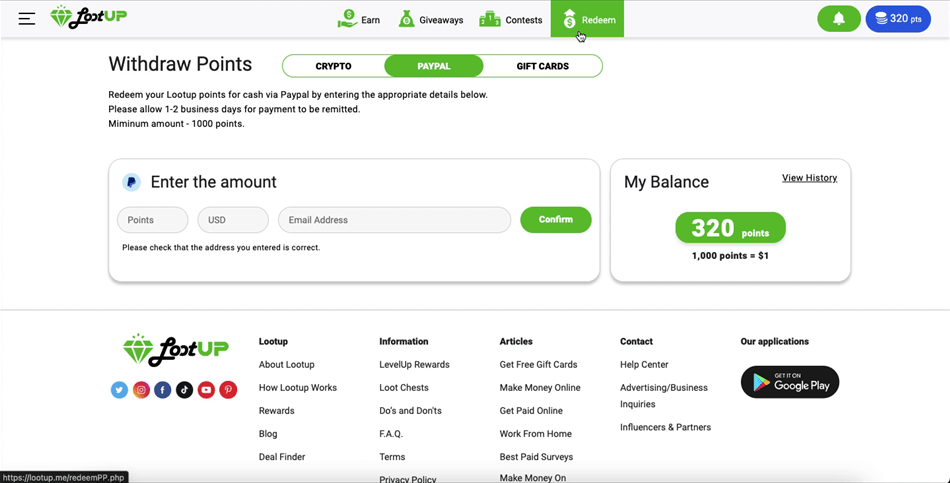Open Do's and Don'ts link

pyautogui.click(x=410, y=410)
